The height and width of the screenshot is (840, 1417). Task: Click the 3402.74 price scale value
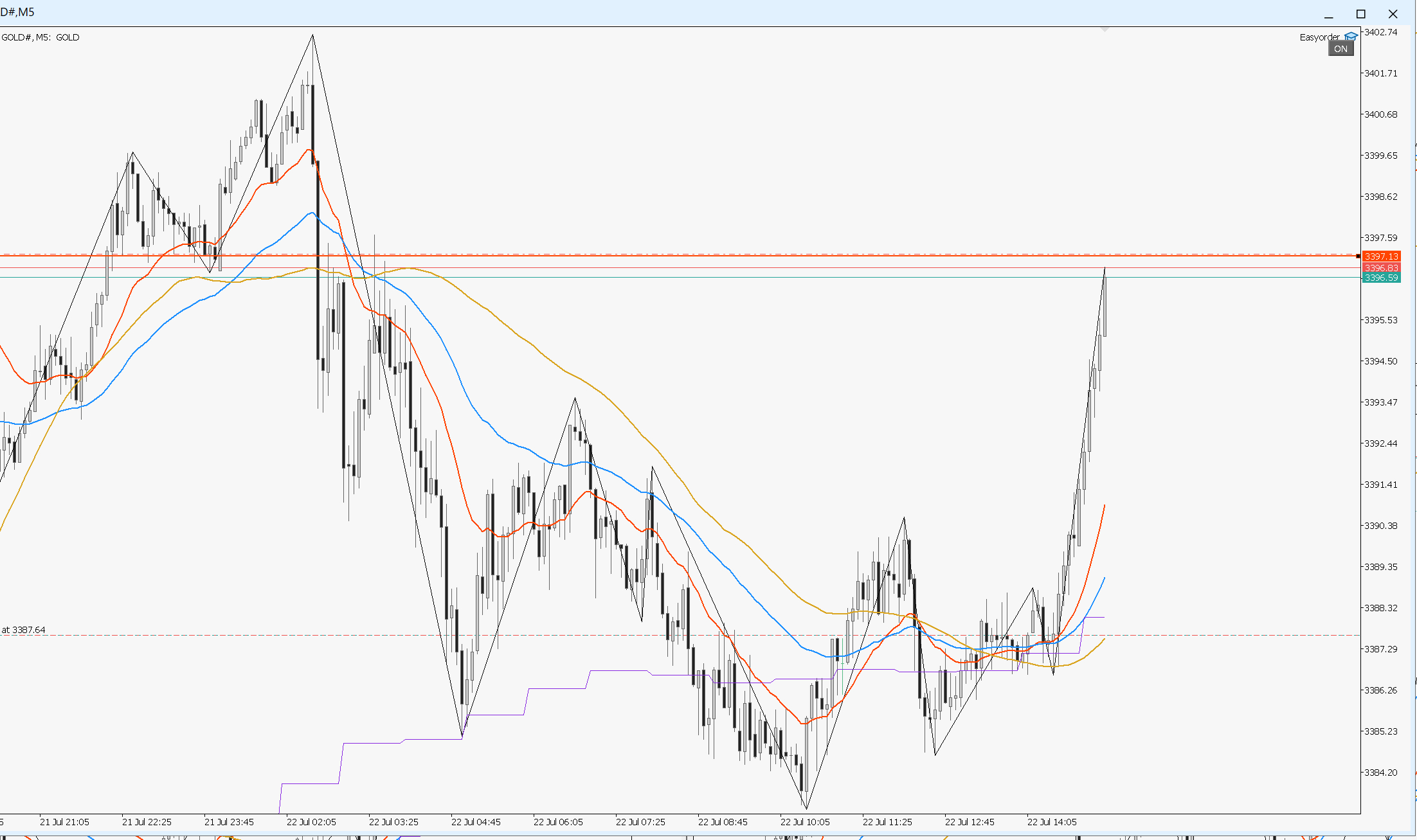(x=1381, y=32)
